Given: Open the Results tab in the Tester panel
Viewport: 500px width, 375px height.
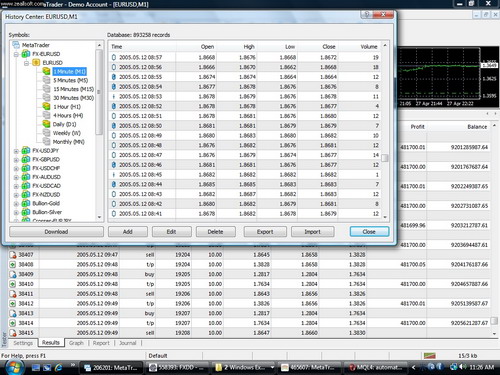Looking at the screenshot, I should [x=51, y=343].
